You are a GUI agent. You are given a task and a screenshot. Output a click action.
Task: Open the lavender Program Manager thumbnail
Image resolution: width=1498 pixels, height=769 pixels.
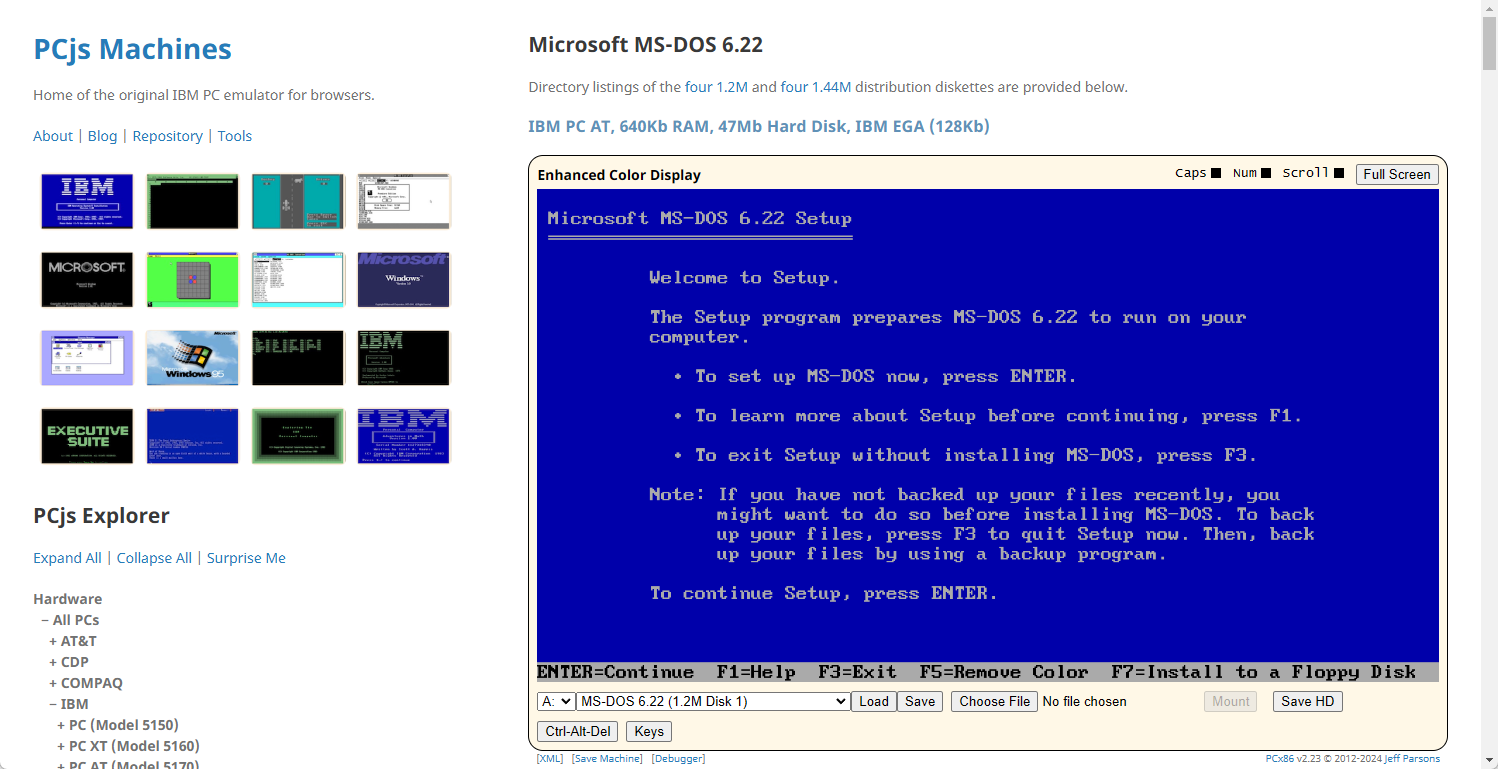87,357
